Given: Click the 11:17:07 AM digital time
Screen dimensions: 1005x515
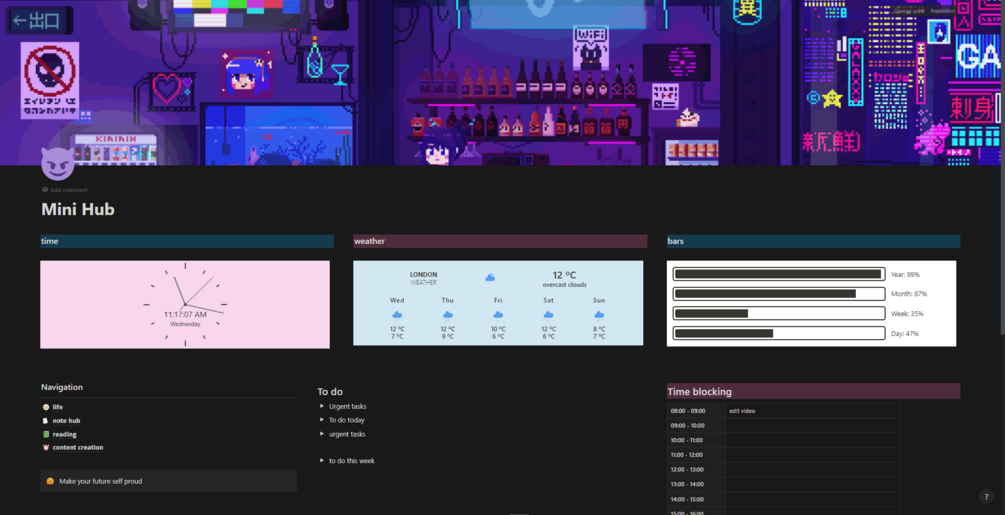Looking at the screenshot, I should pos(185,315).
